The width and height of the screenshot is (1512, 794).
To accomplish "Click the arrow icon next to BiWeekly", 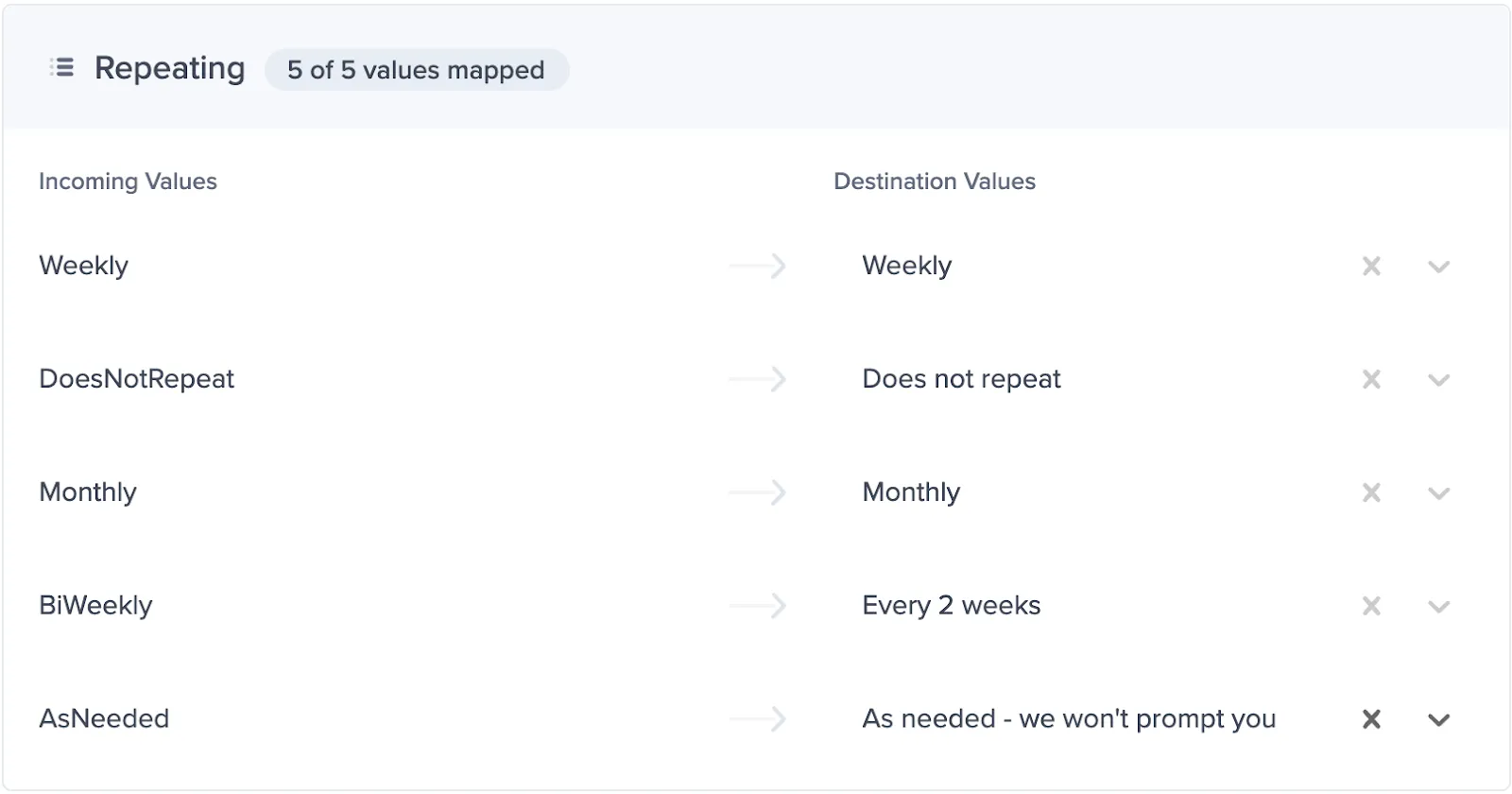I will point(758,606).
